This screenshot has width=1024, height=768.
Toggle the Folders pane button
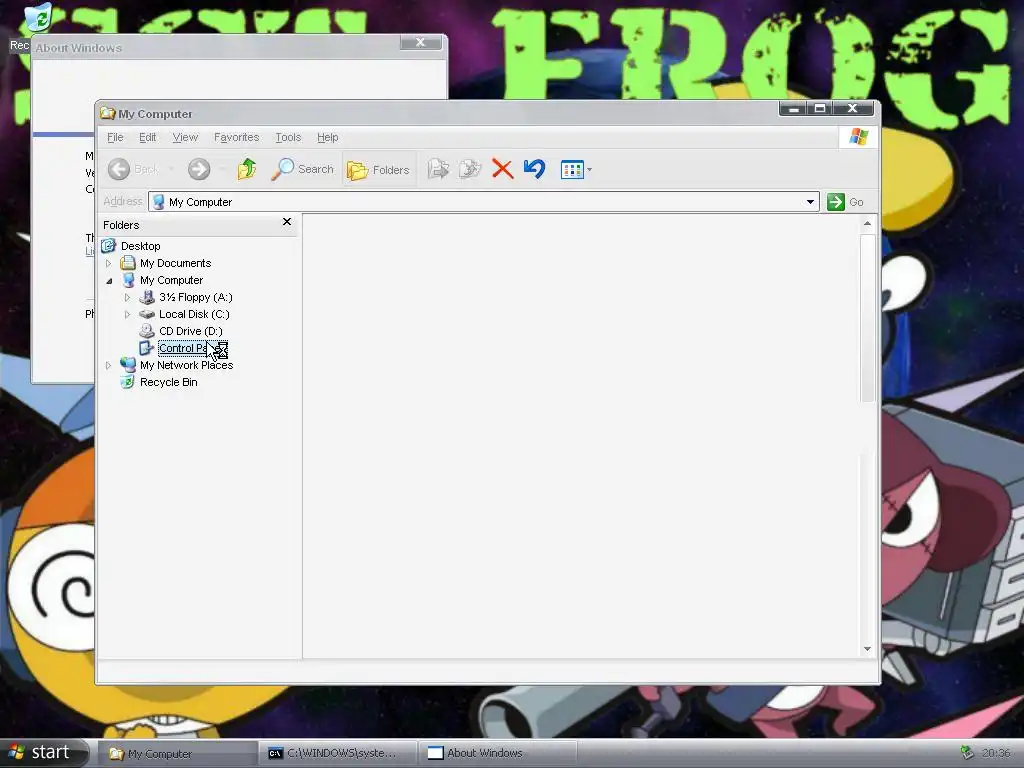point(378,170)
